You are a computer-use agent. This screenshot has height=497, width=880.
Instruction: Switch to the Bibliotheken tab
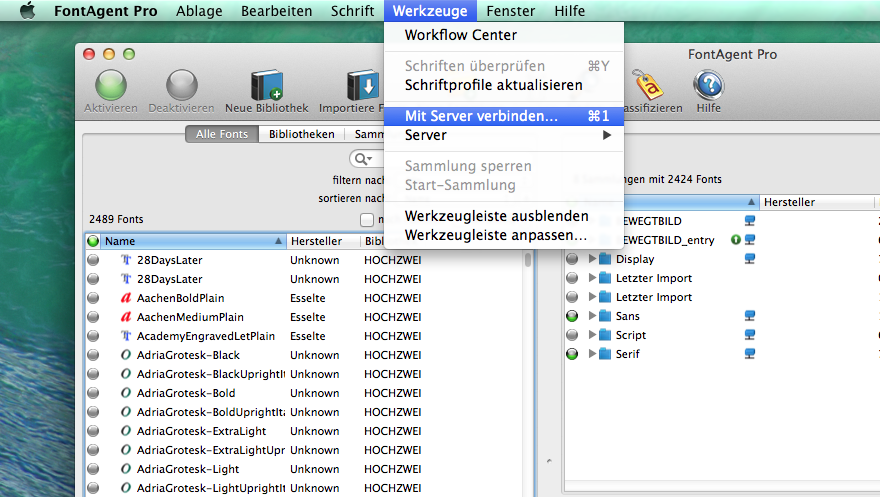301,134
